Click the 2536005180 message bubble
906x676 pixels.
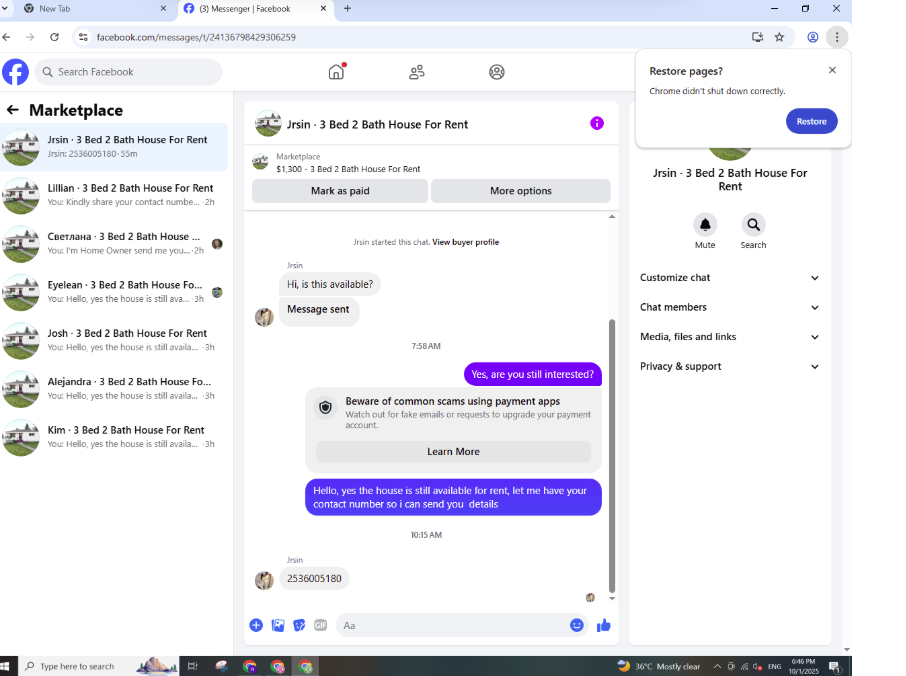click(x=314, y=578)
